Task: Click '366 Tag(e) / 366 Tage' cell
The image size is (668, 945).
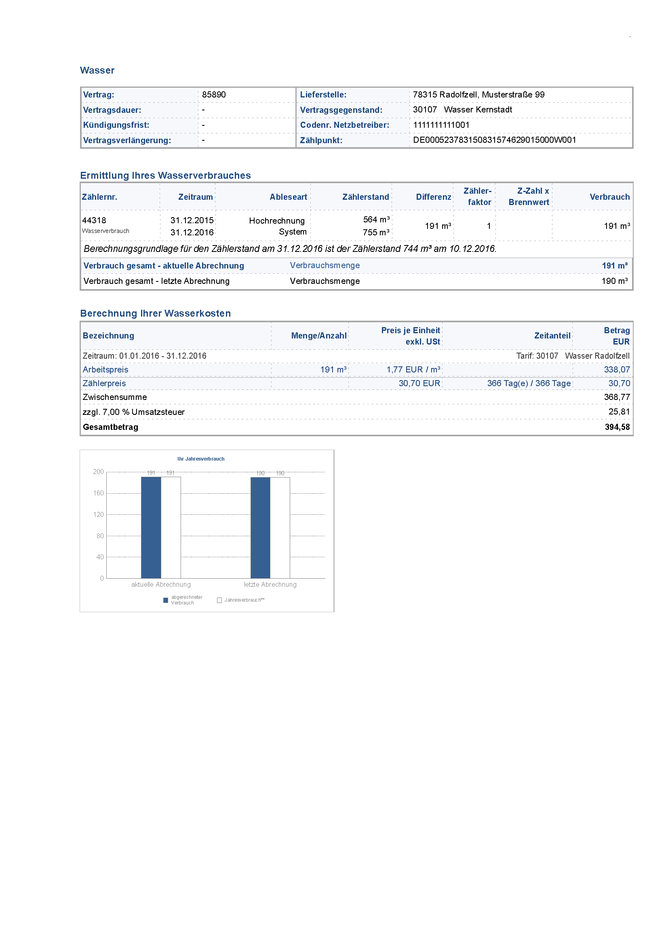Action: tap(529, 383)
